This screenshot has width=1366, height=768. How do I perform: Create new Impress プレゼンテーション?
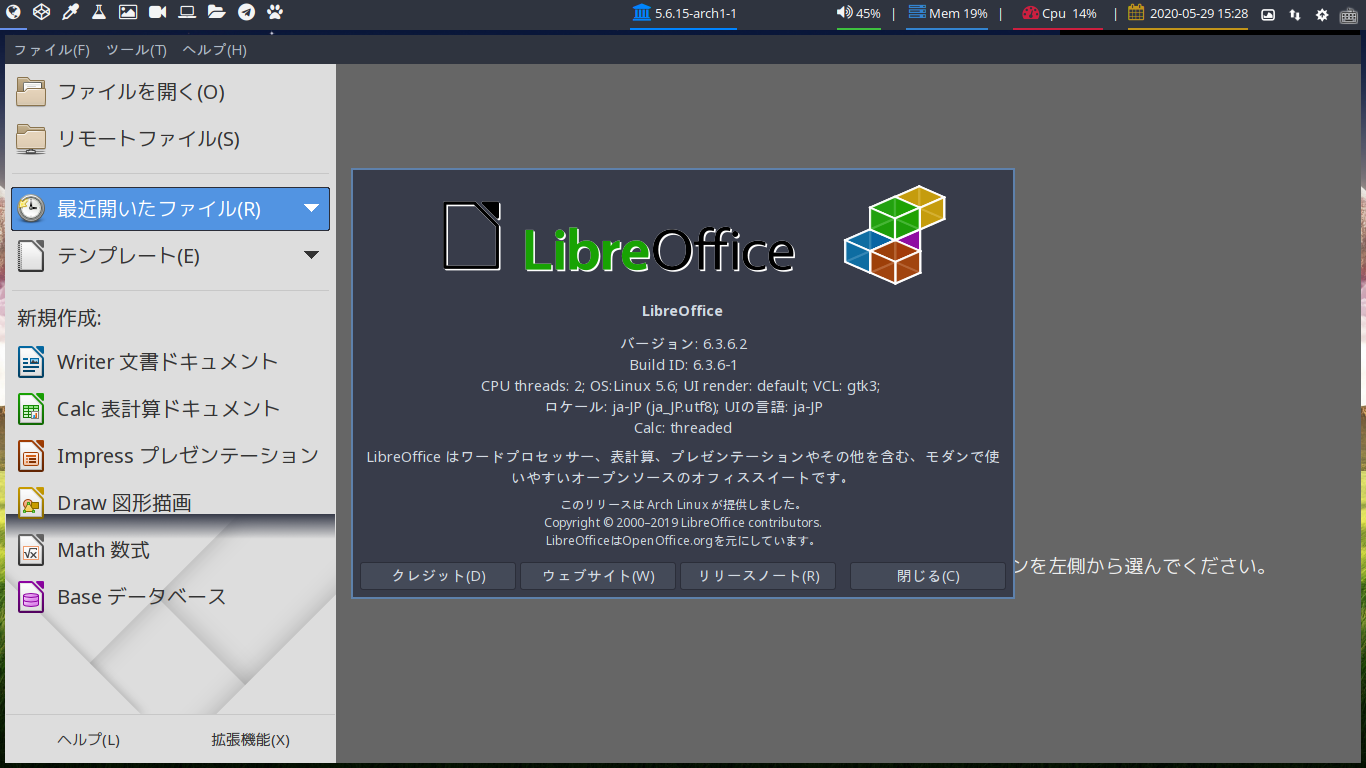(x=170, y=456)
